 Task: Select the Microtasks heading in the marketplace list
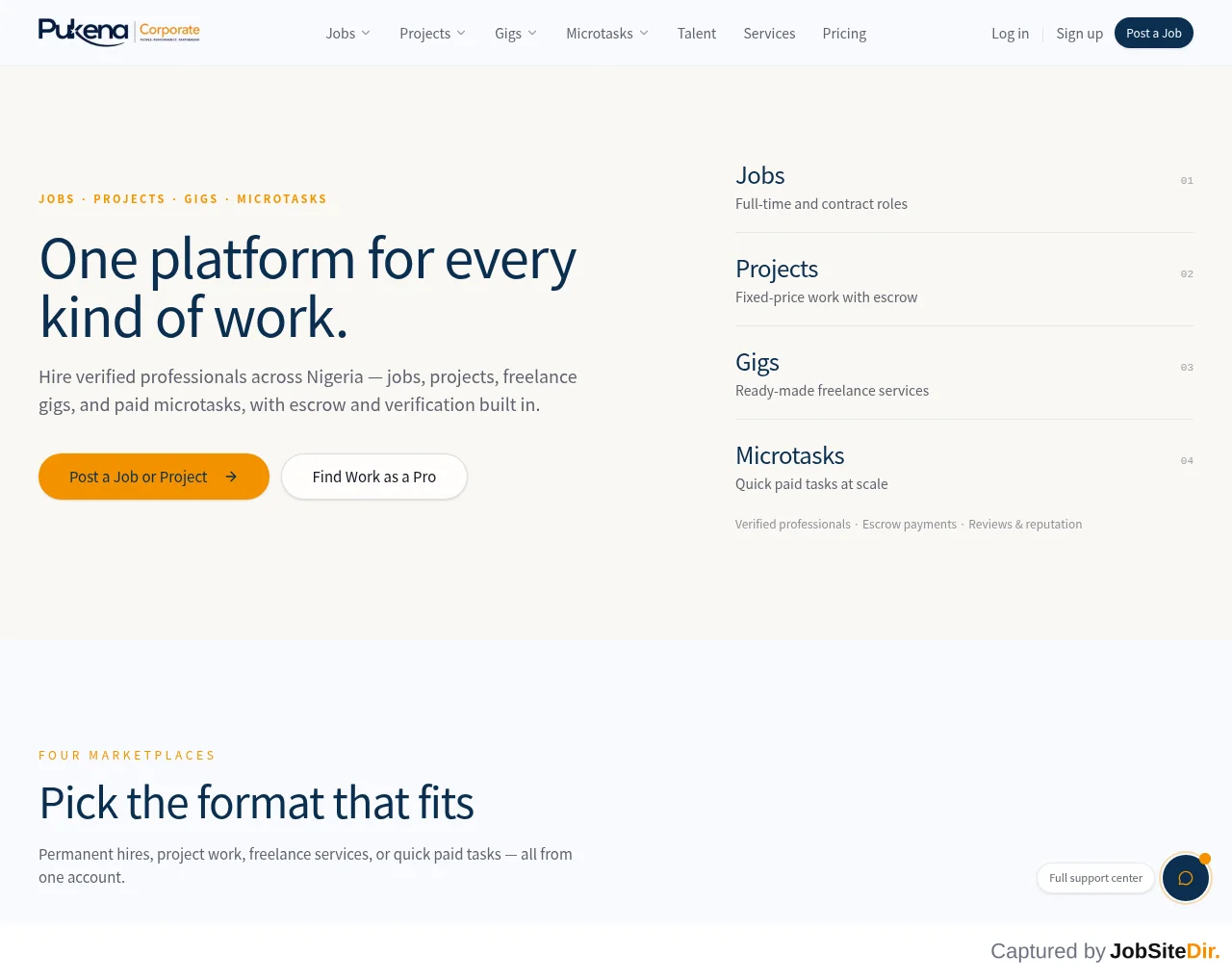[790, 455]
